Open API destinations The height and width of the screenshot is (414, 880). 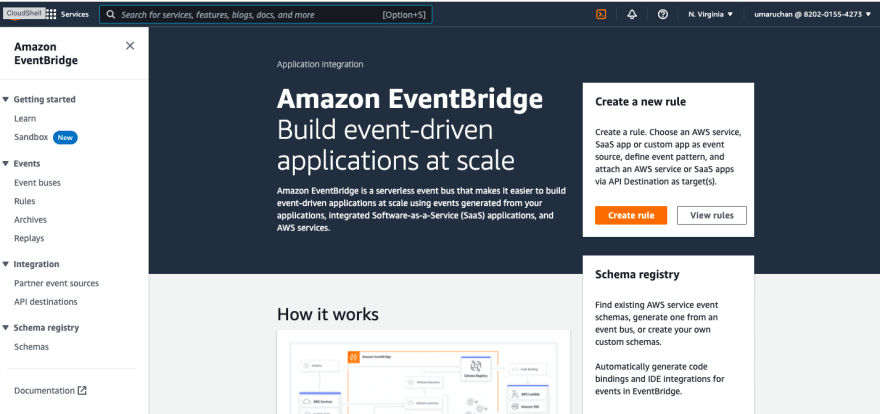tap(45, 302)
